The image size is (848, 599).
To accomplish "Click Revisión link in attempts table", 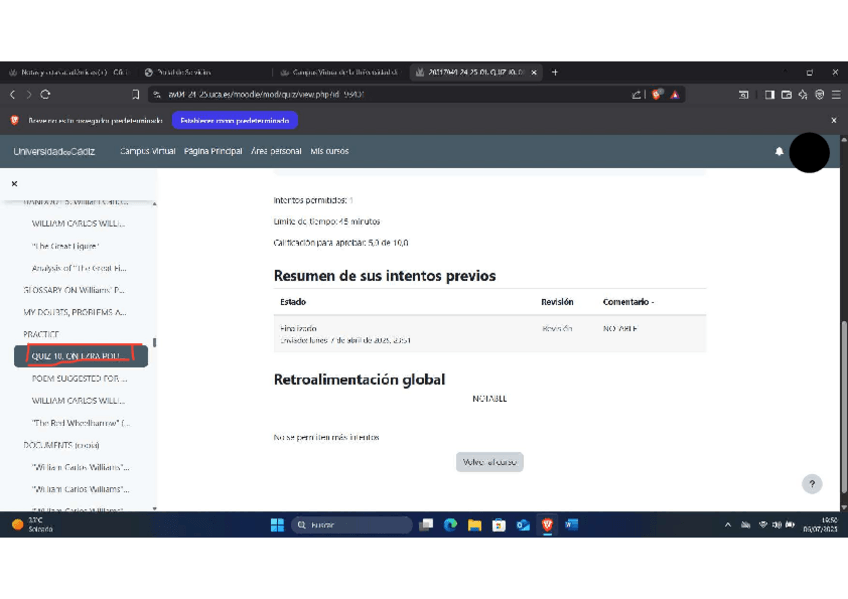I will [557, 329].
